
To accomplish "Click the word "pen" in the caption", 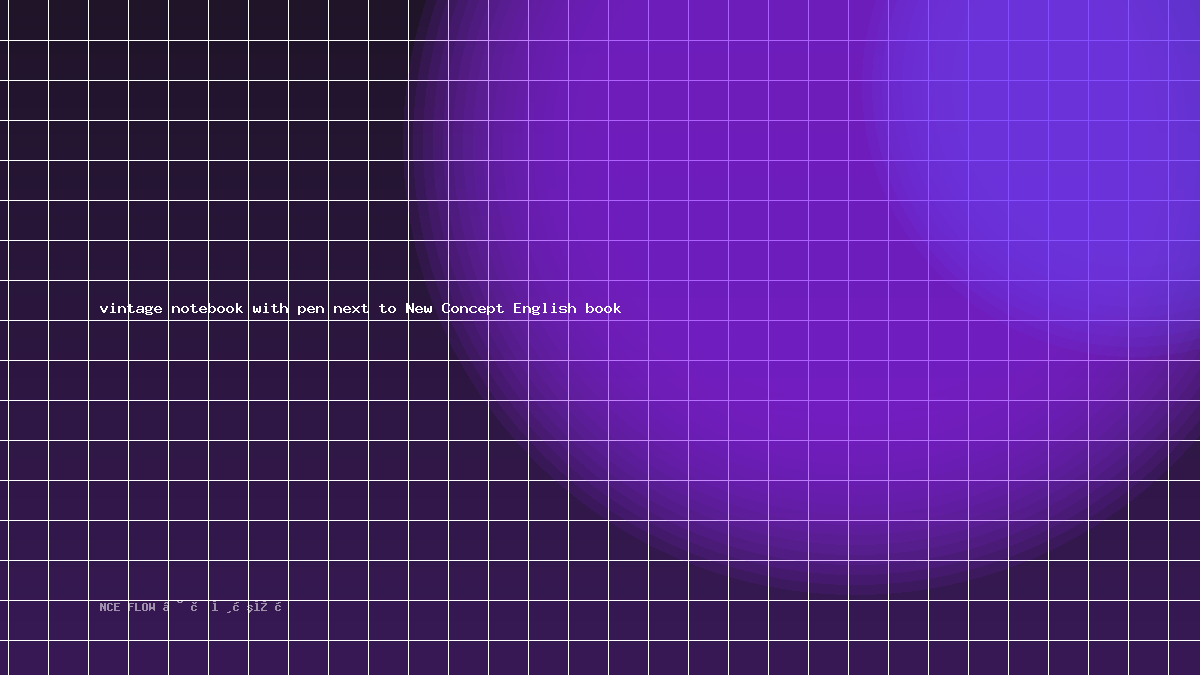I will (311, 309).
